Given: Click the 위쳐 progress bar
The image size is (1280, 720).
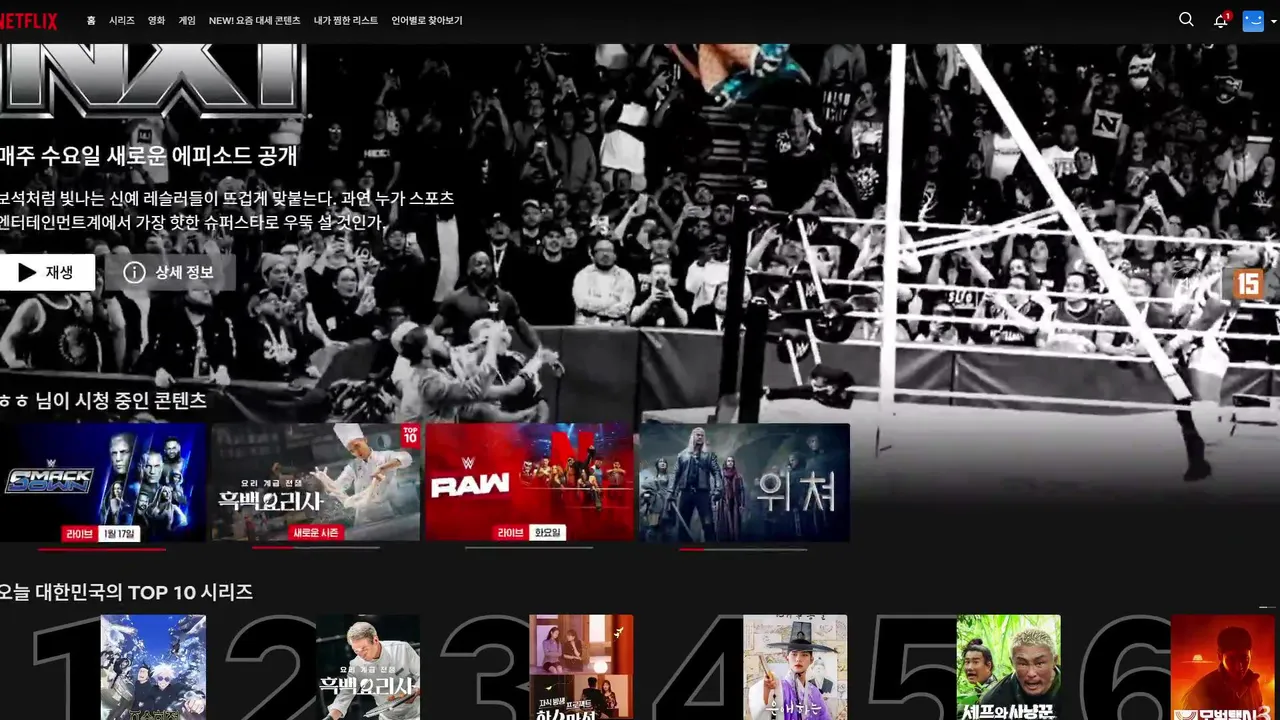Looking at the screenshot, I should tap(743, 549).
